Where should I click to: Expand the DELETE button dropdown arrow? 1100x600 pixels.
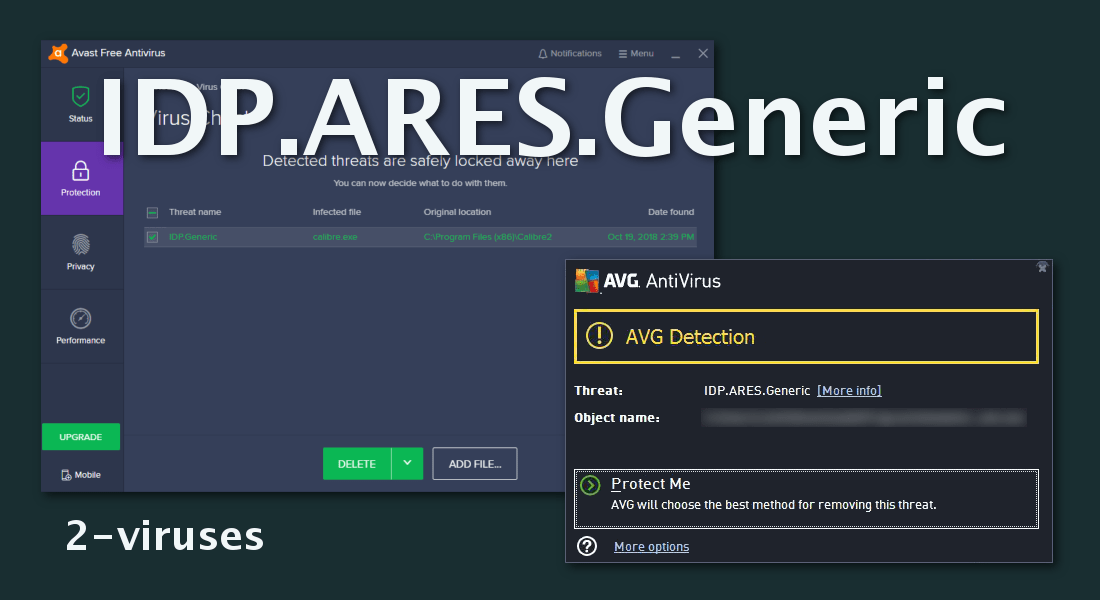[x=408, y=463]
